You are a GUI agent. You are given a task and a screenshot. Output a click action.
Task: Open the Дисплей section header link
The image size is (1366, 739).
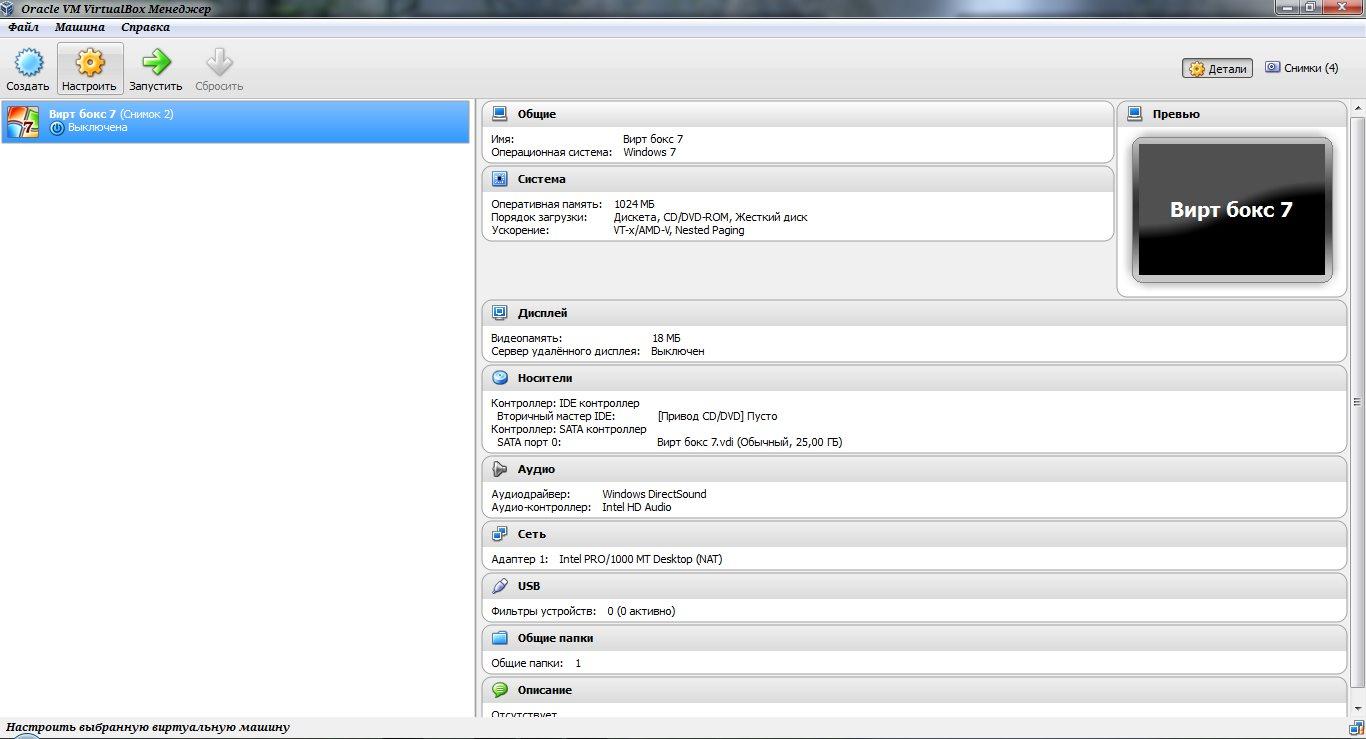point(543,313)
